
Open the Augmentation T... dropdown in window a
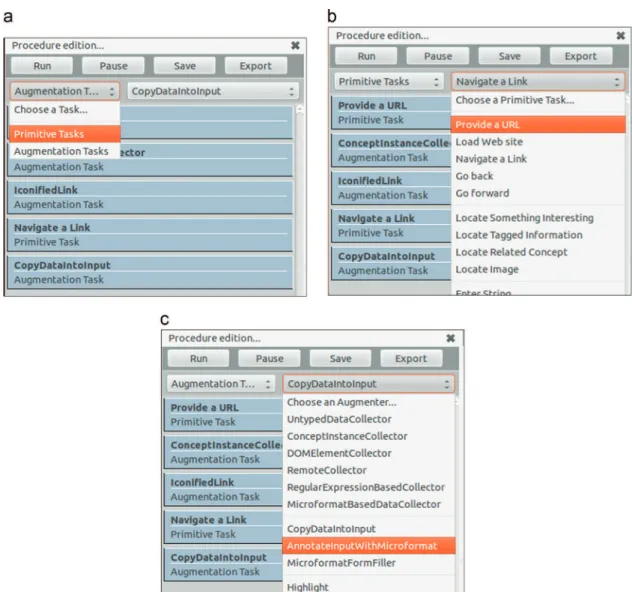(64, 91)
